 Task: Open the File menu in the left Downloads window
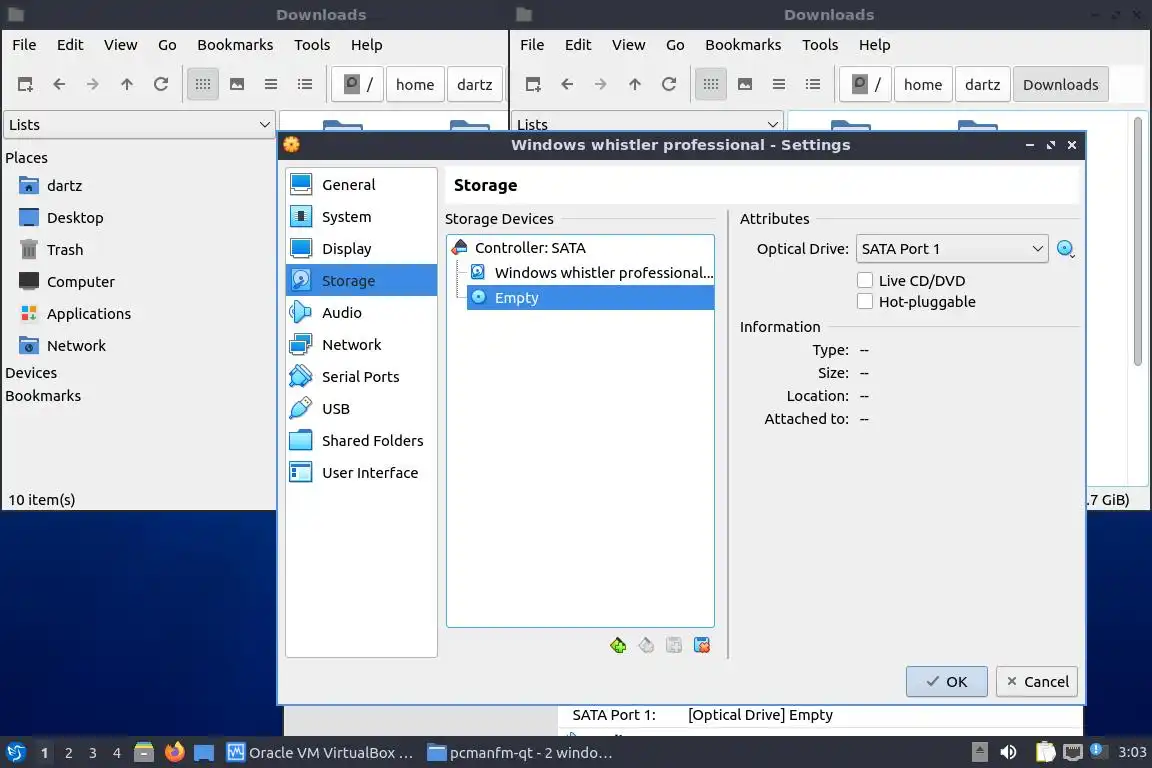[x=24, y=45]
